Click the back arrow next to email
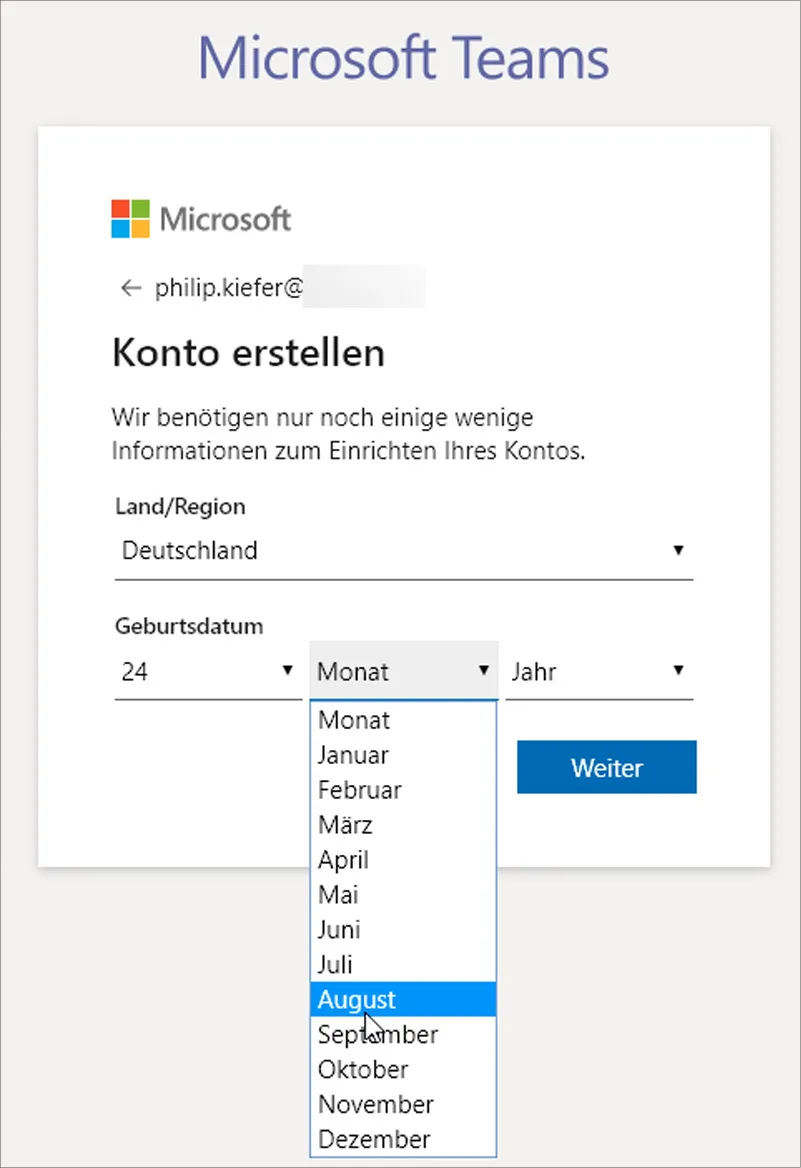Image resolution: width=801 pixels, height=1168 pixels. click(130, 289)
